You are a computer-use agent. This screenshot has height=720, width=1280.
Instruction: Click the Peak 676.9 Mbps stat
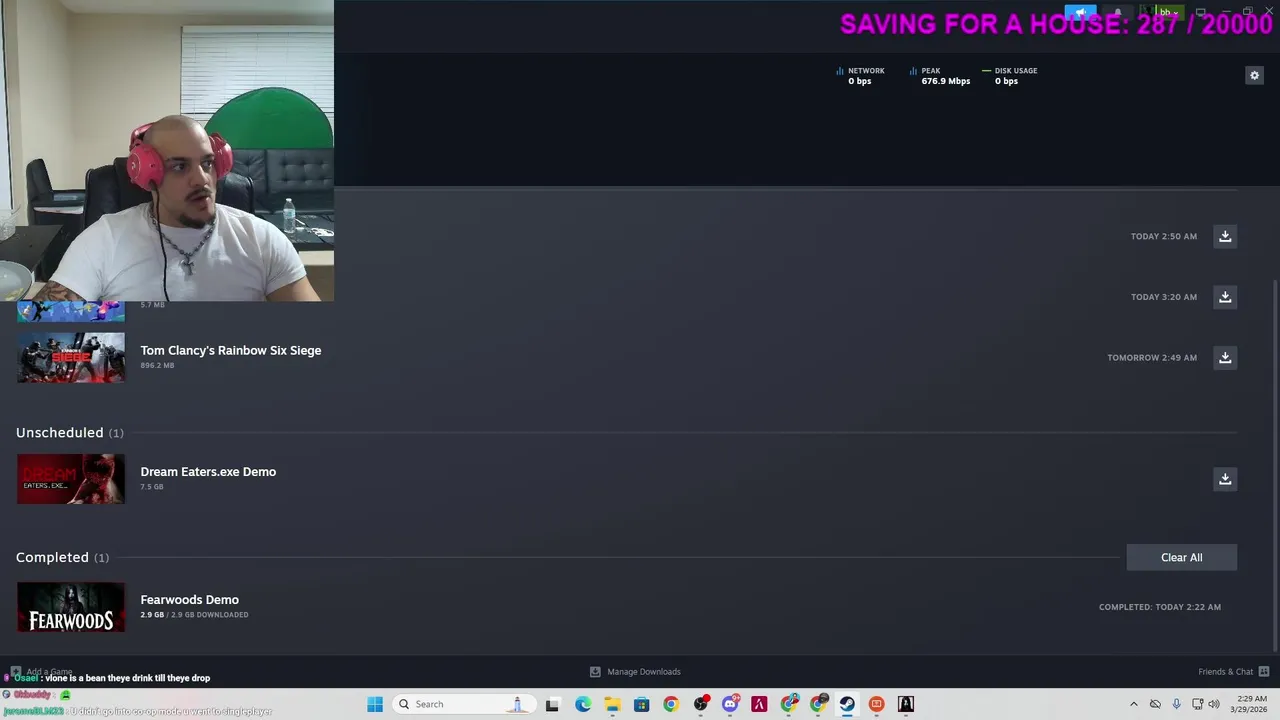point(940,76)
